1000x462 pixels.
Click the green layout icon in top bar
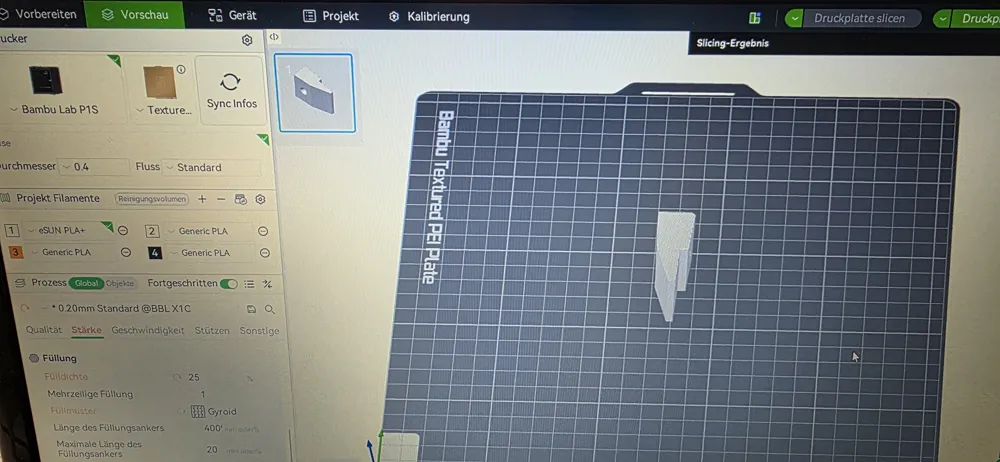[755, 18]
